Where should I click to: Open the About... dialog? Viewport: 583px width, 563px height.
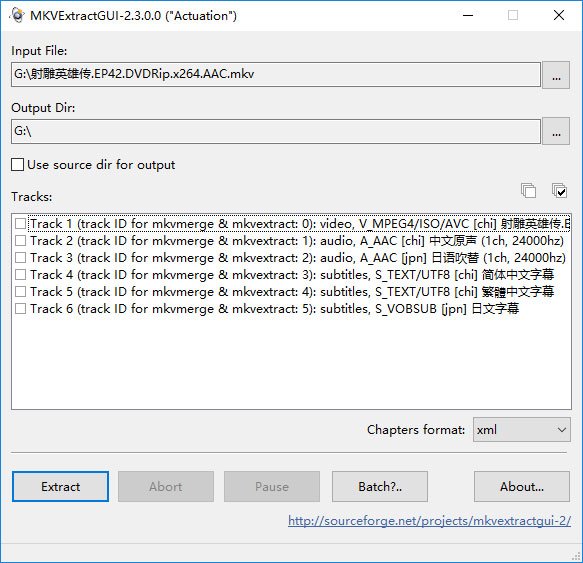pos(522,487)
